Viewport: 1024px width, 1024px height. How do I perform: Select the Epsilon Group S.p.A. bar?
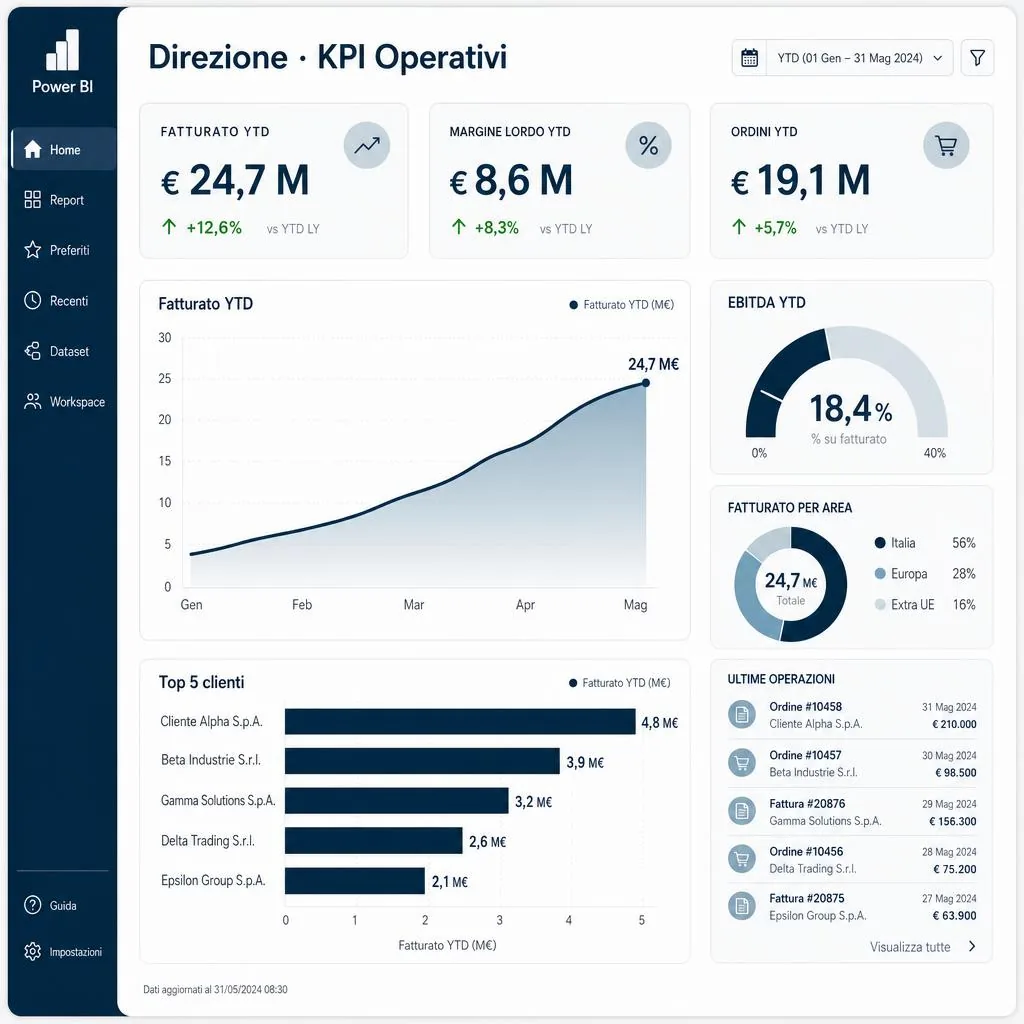tap(355, 881)
